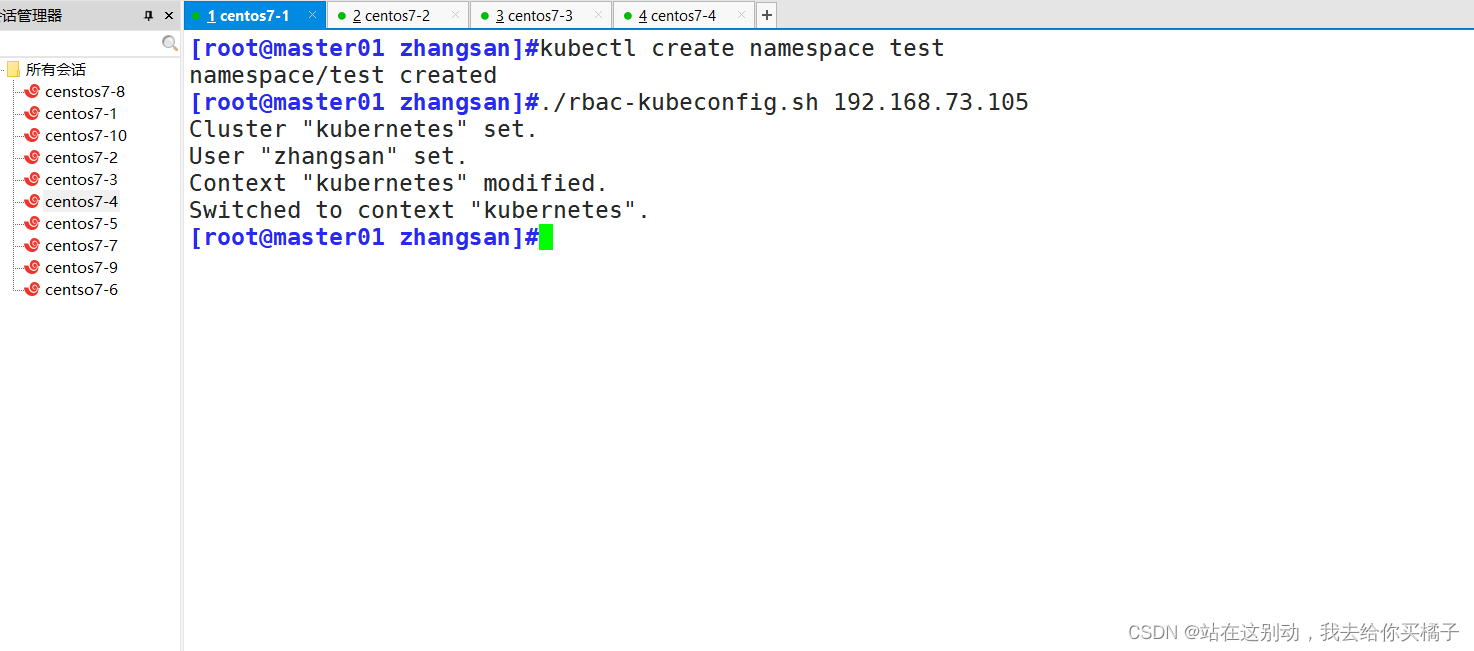Viewport: 1474px width, 651px height.
Task: Click the centos7-7 session icon
Action: click(32, 246)
